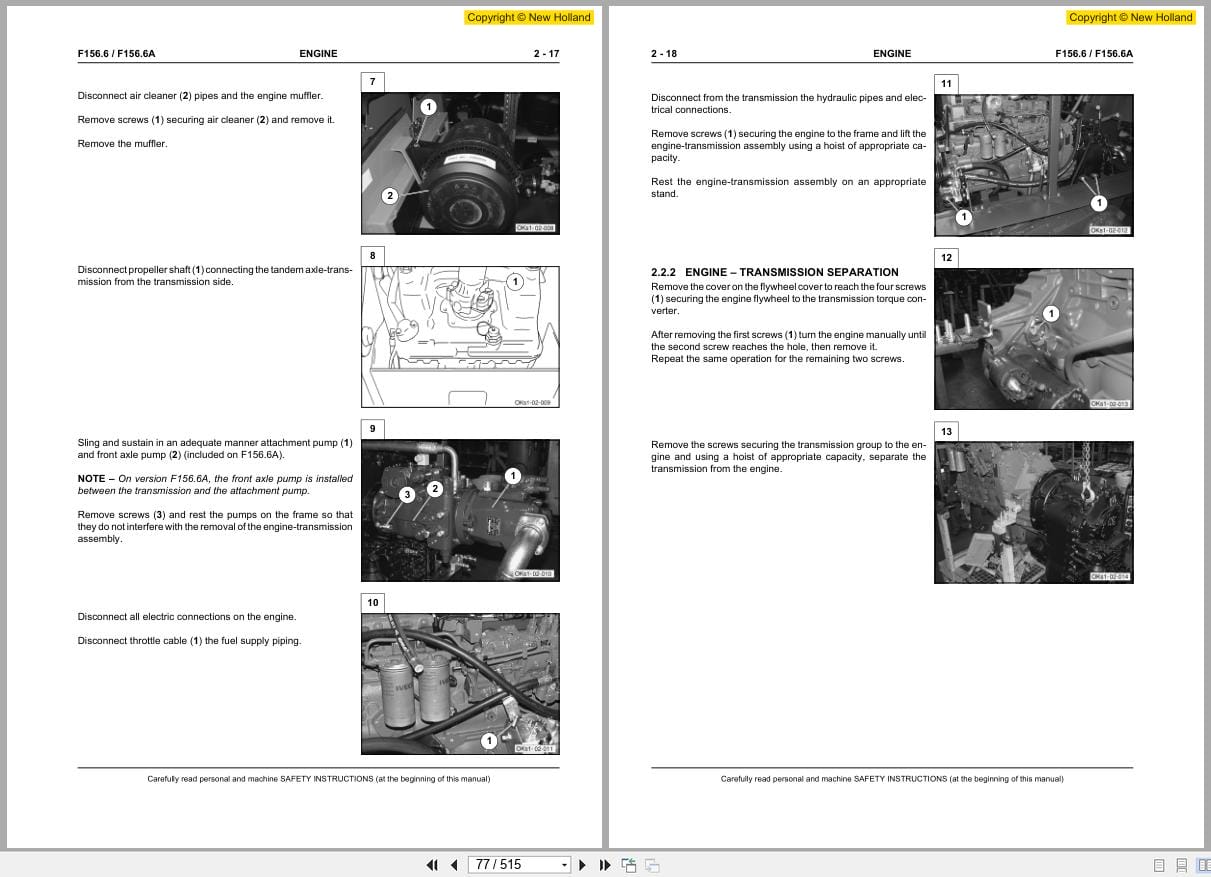The height and width of the screenshot is (877, 1211).
Task: Jump to the last page
Action: (x=605, y=865)
